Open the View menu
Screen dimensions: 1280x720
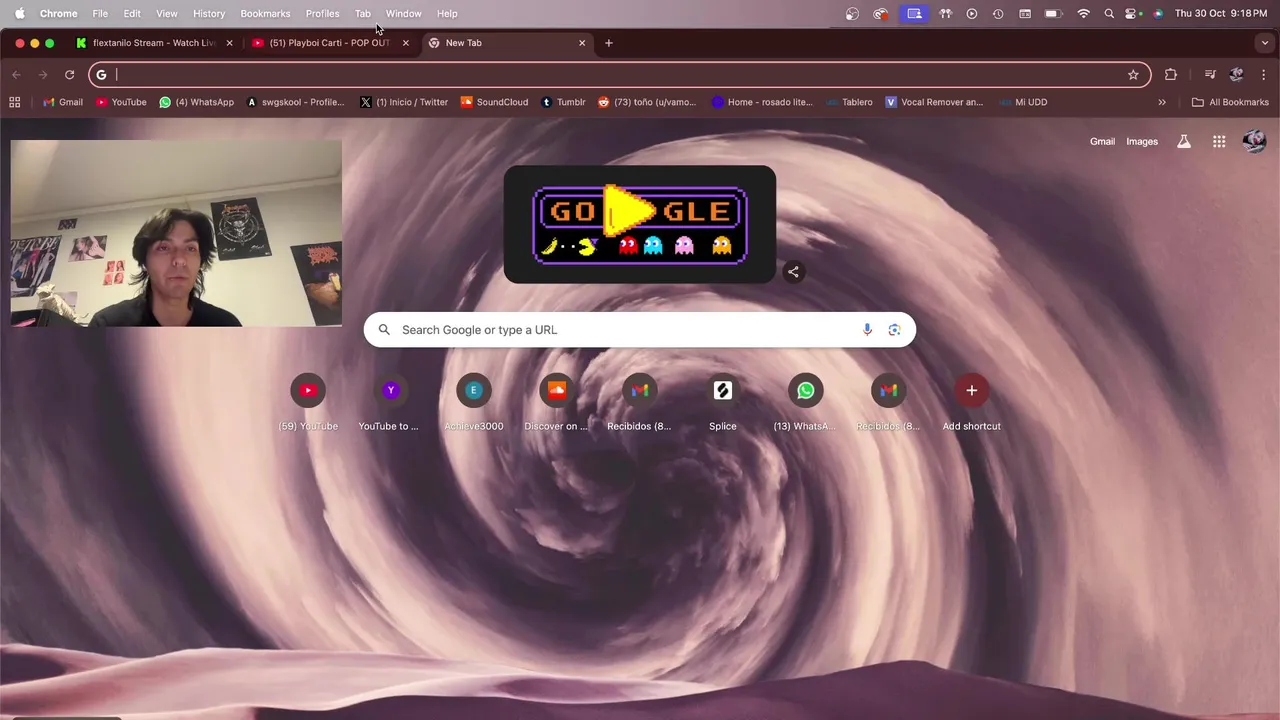click(x=166, y=13)
